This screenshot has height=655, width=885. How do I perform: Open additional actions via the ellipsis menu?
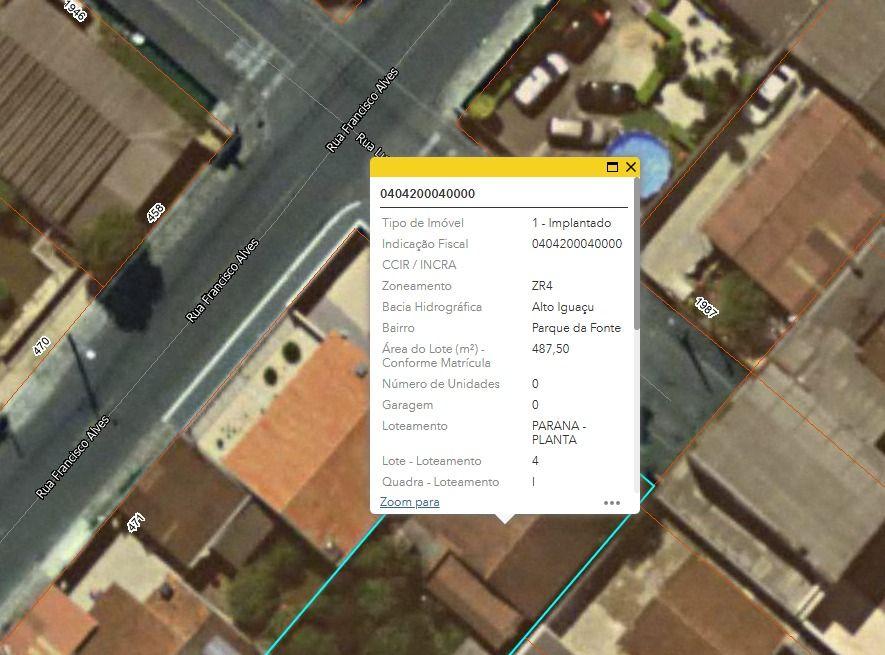(x=612, y=504)
